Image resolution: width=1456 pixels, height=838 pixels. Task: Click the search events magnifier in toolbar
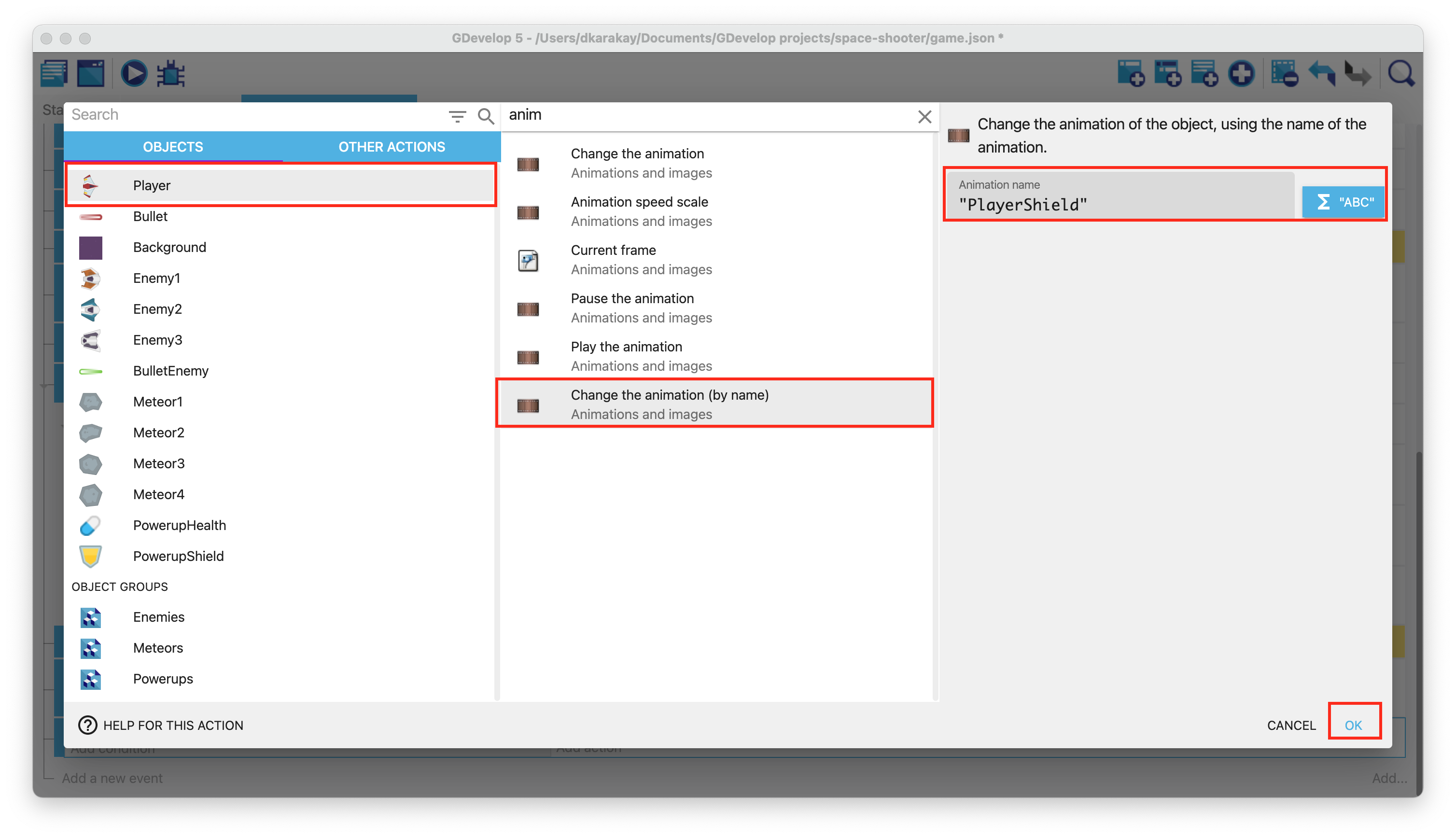(1401, 74)
